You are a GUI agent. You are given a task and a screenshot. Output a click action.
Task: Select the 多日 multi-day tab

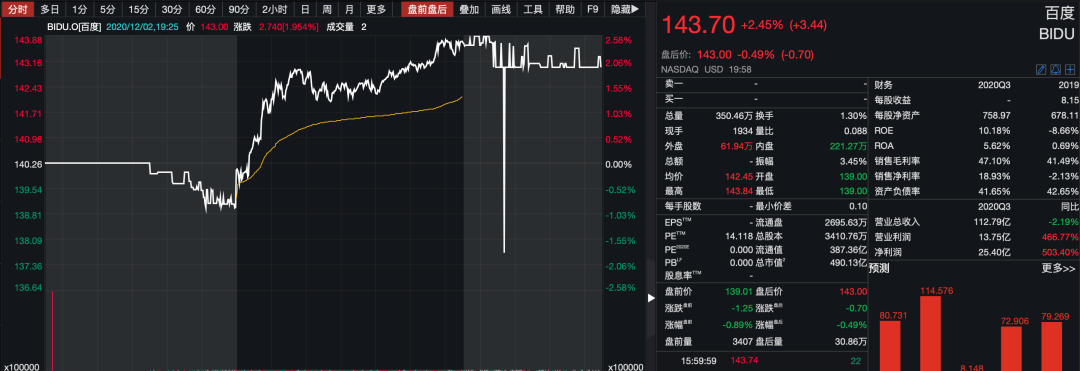tap(50, 10)
